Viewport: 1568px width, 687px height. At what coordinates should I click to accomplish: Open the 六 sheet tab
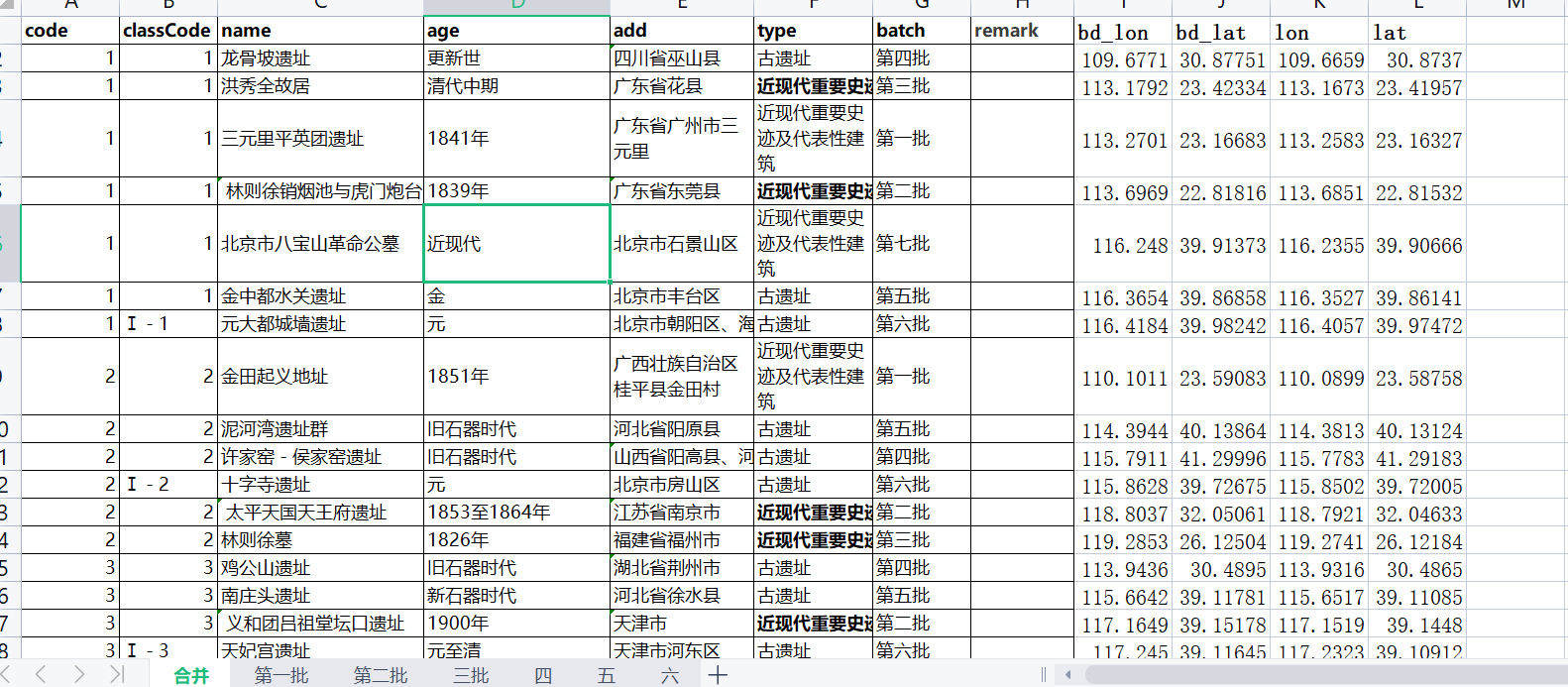(x=670, y=675)
